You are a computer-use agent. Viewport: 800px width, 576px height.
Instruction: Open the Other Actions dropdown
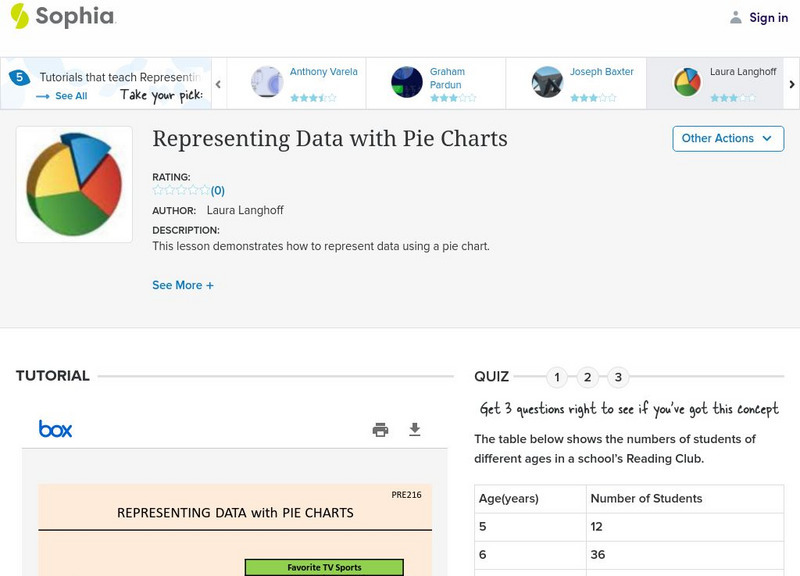coord(727,138)
